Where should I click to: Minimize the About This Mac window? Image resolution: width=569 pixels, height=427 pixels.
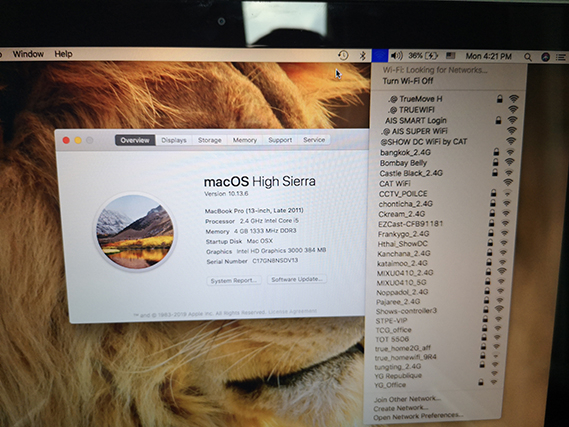pyautogui.click(x=78, y=140)
